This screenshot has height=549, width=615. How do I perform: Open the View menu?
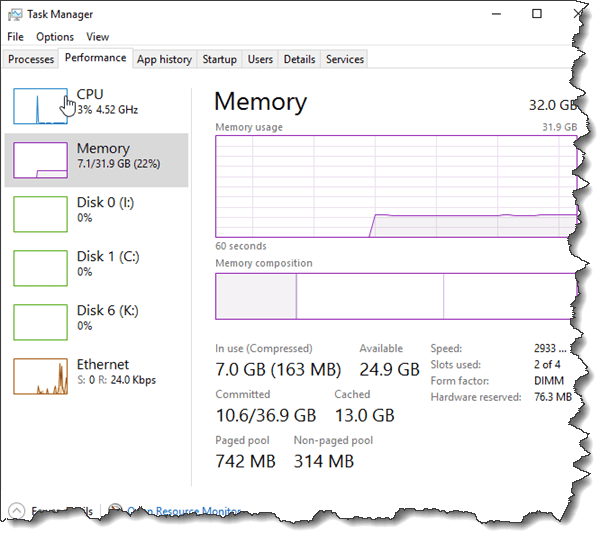[98, 37]
